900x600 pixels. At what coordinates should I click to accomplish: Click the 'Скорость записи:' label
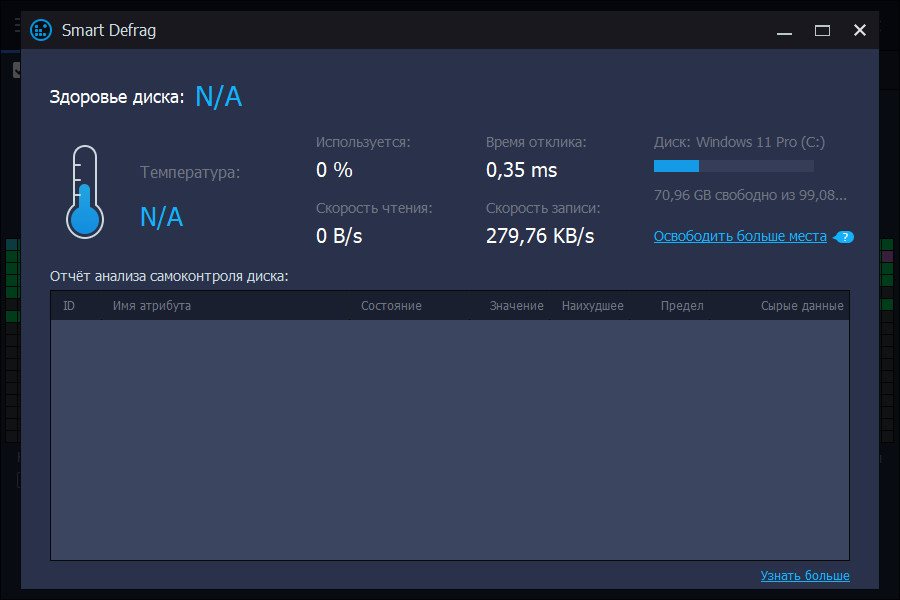[x=543, y=208]
